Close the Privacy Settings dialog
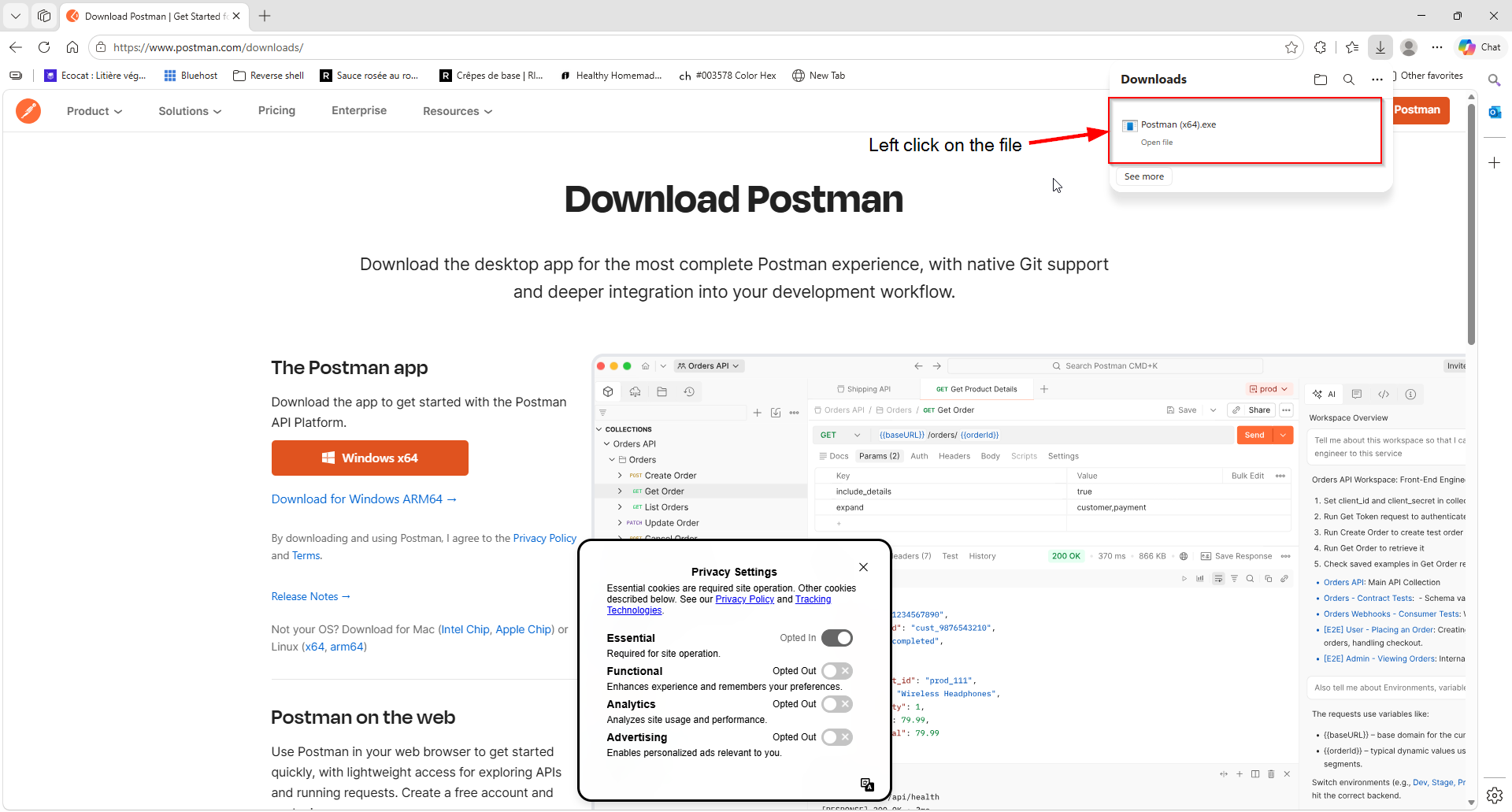The image size is (1512, 812). pos(864,567)
